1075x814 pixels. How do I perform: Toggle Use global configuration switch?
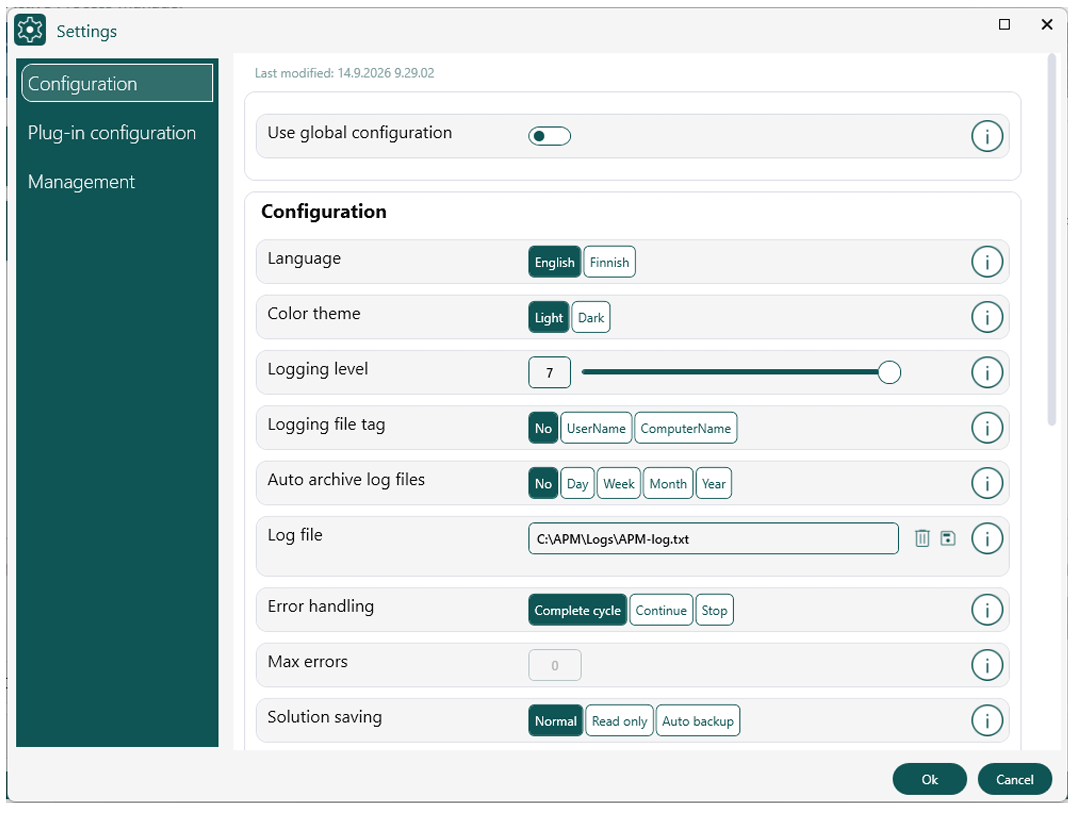[549, 136]
